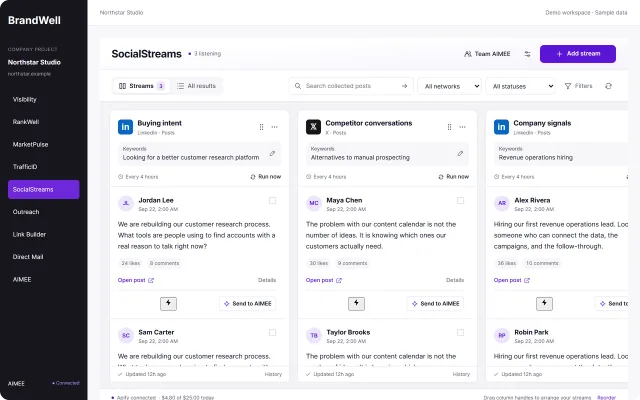The width and height of the screenshot is (640, 400).
Task: Edit keywords pencil icon in Competitor conversations
Action: tap(460, 153)
